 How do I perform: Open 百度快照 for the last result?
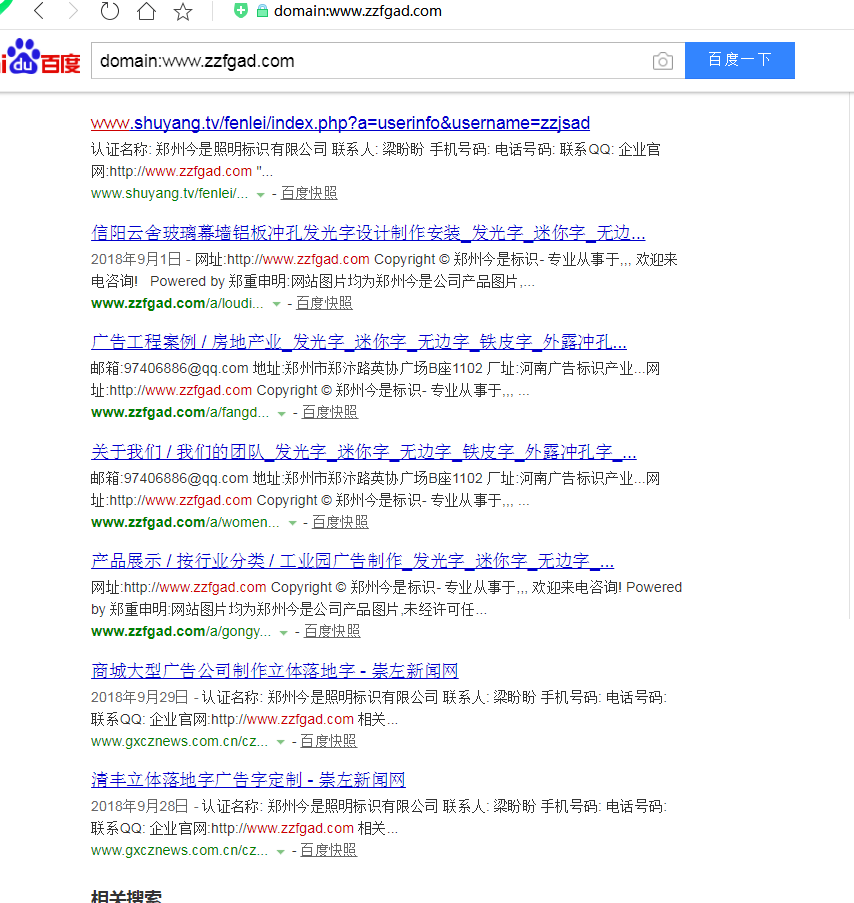328,850
